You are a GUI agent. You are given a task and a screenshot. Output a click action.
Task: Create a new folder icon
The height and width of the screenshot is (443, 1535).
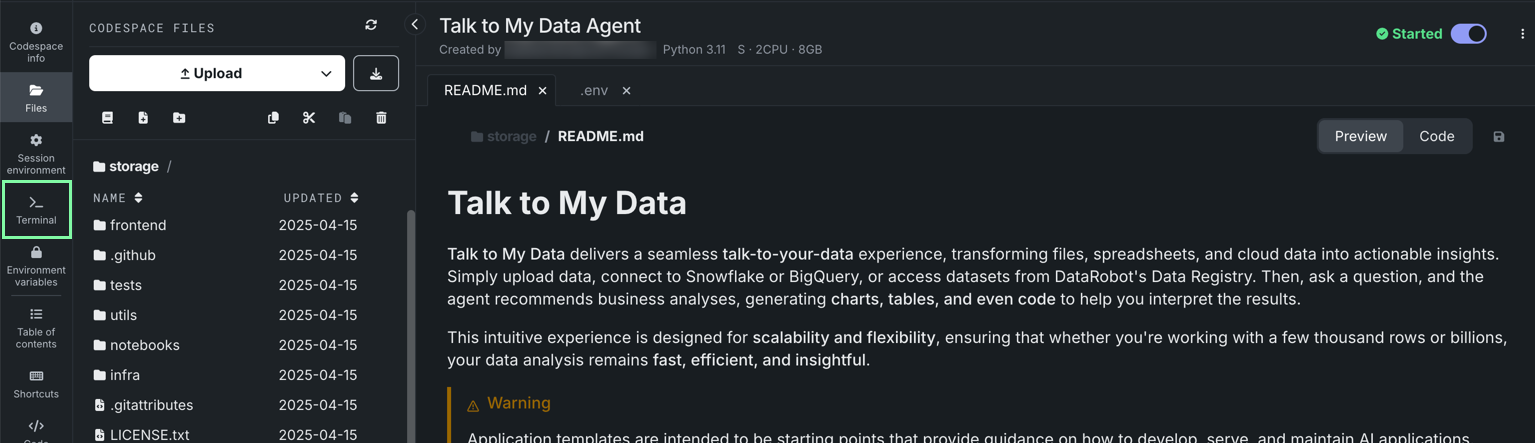(x=179, y=118)
